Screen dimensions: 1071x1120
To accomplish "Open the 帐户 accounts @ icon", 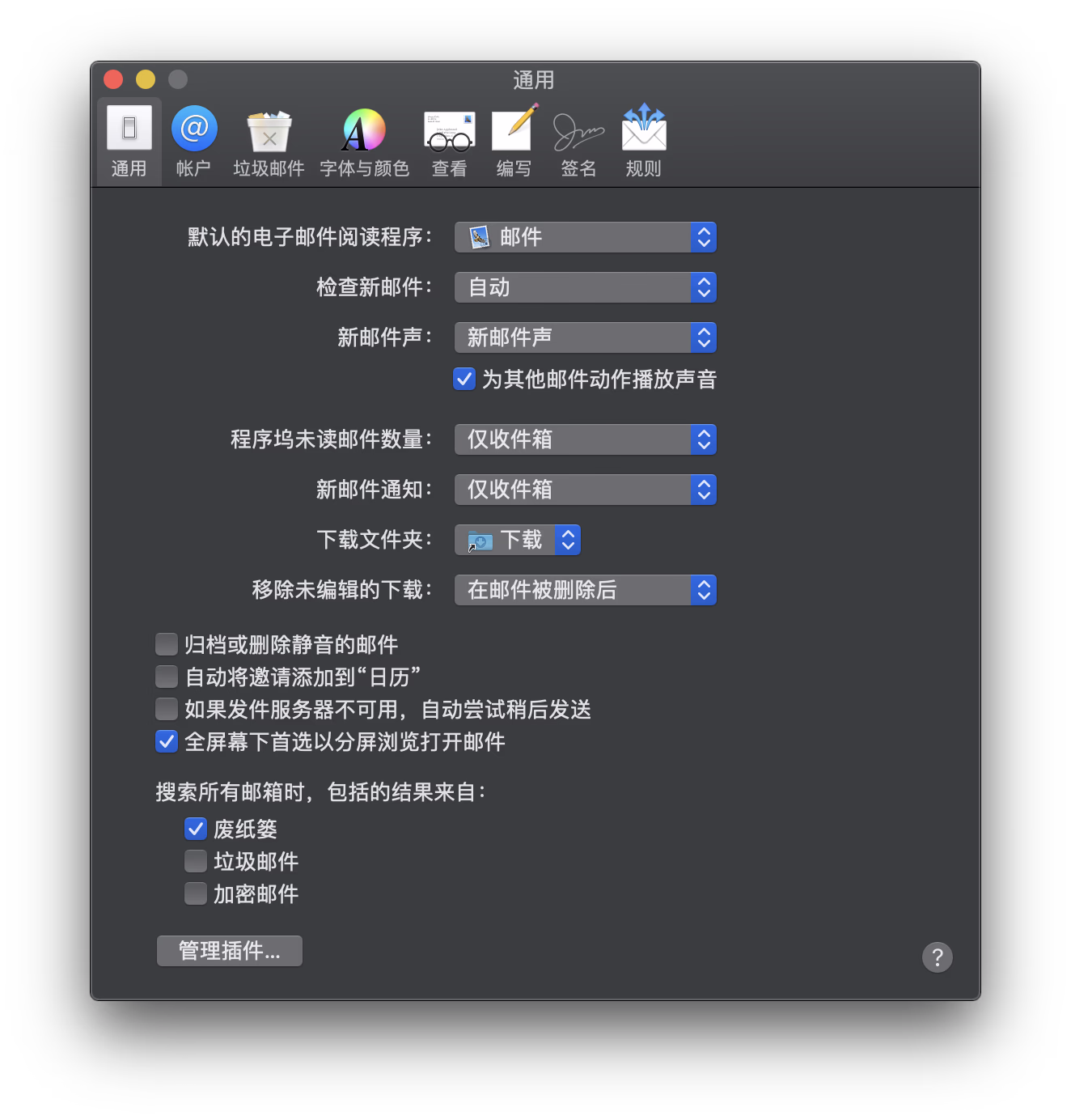I will coord(194,129).
